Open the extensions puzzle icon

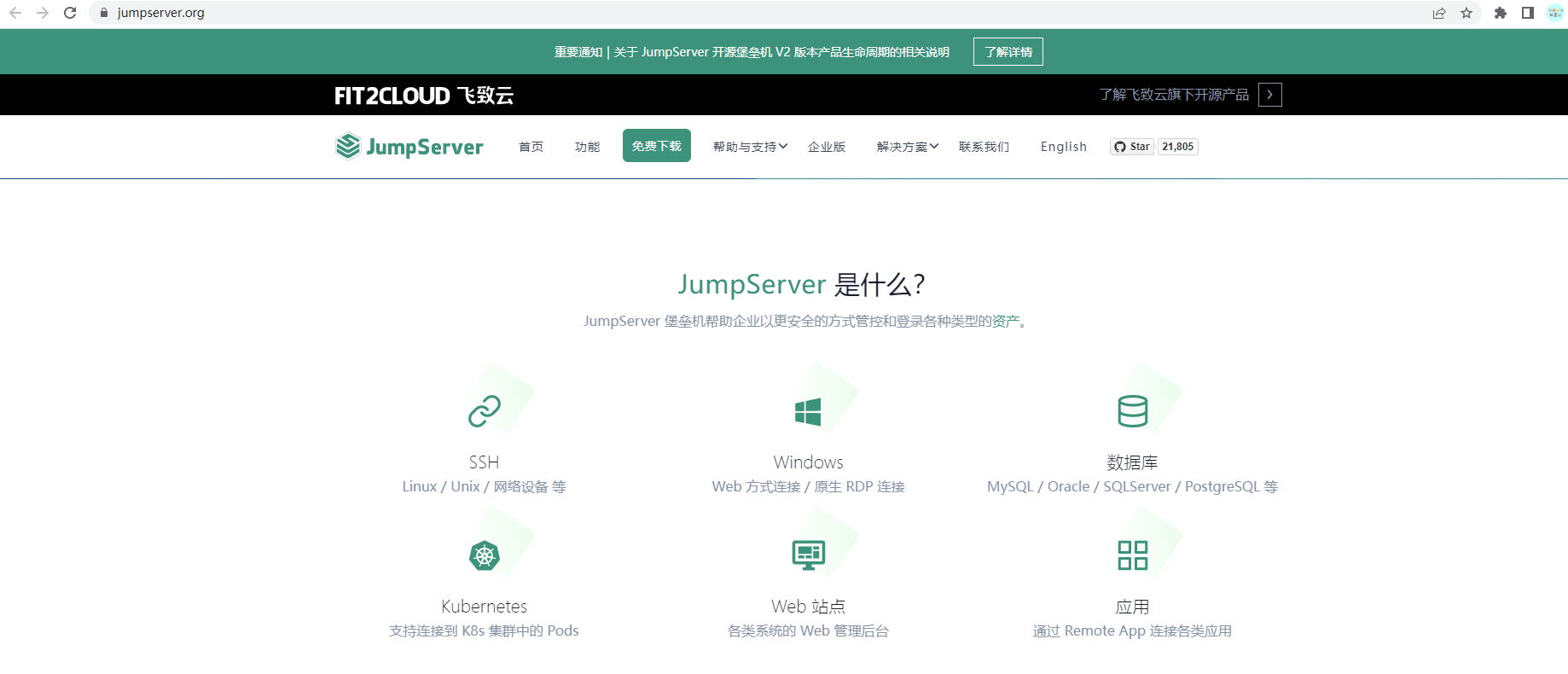click(1501, 13)
